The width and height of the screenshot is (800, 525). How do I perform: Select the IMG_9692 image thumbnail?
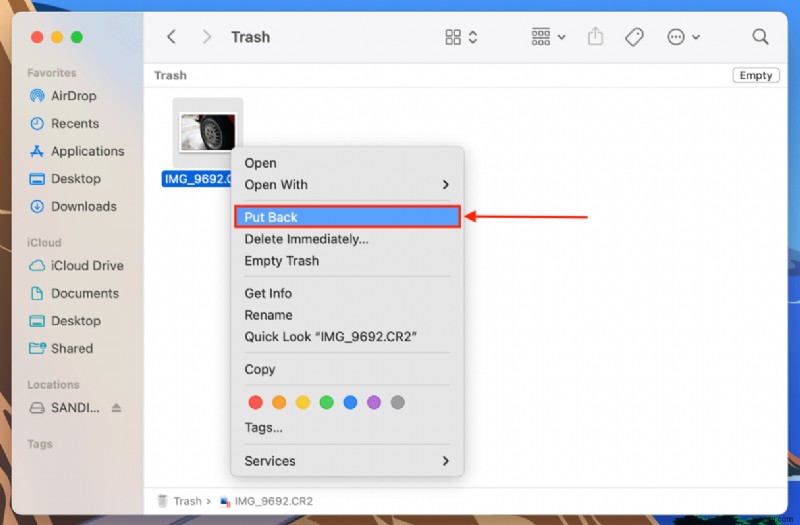pos(208,132)
